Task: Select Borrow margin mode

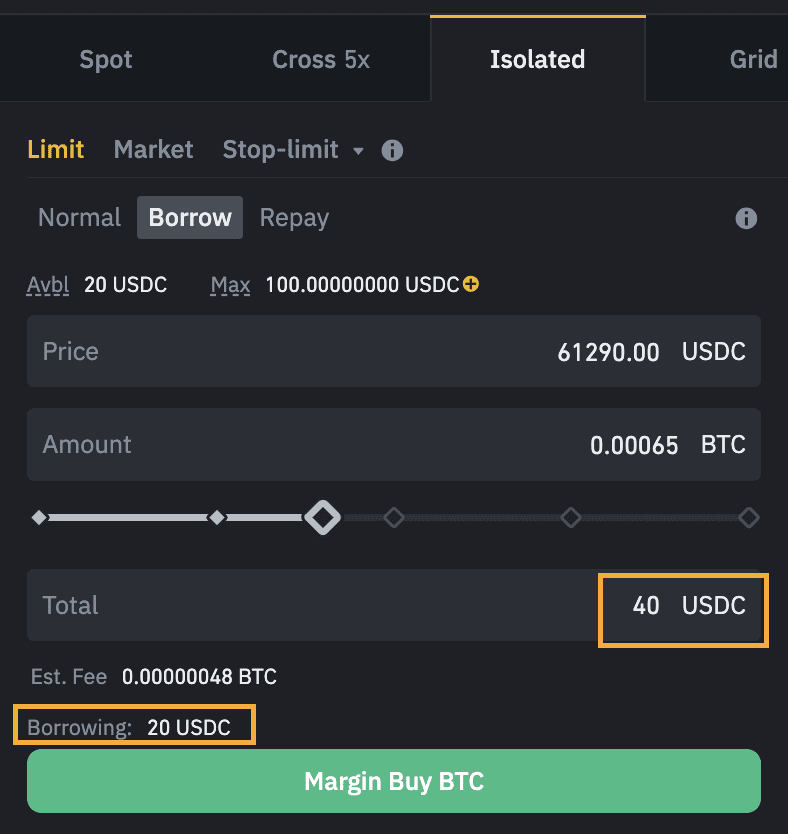Action: tap(190, 218)
